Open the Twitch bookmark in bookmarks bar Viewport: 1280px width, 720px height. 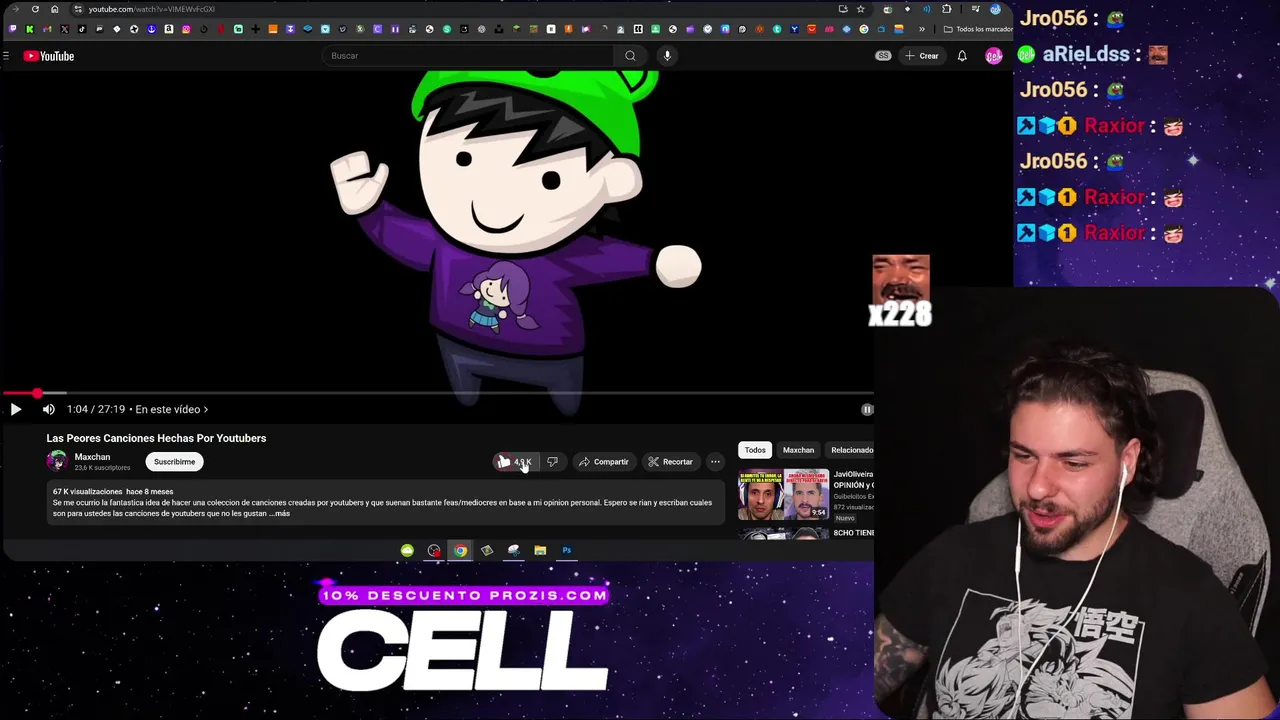coord(12,29)
